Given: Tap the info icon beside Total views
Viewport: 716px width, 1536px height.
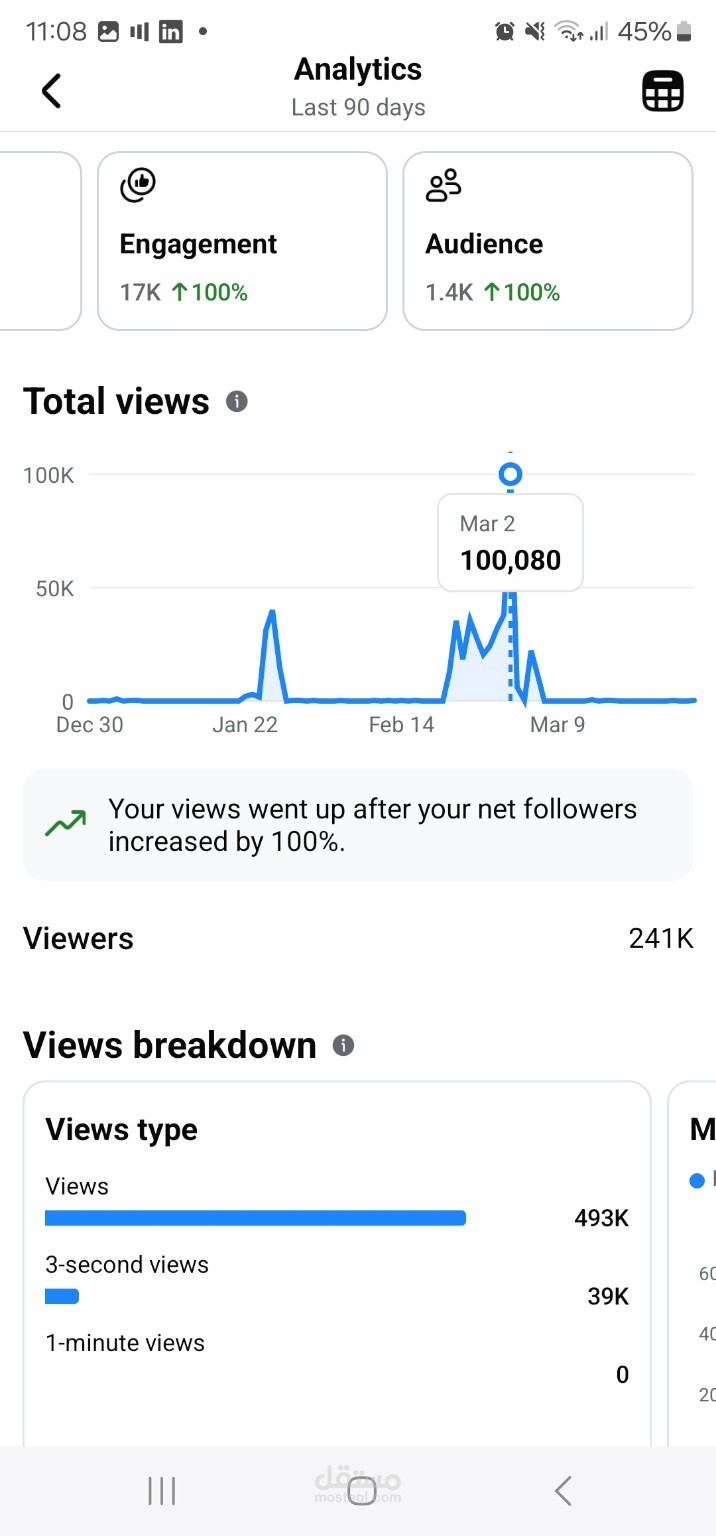Looking at the screenshot, I should pos(237,402).
